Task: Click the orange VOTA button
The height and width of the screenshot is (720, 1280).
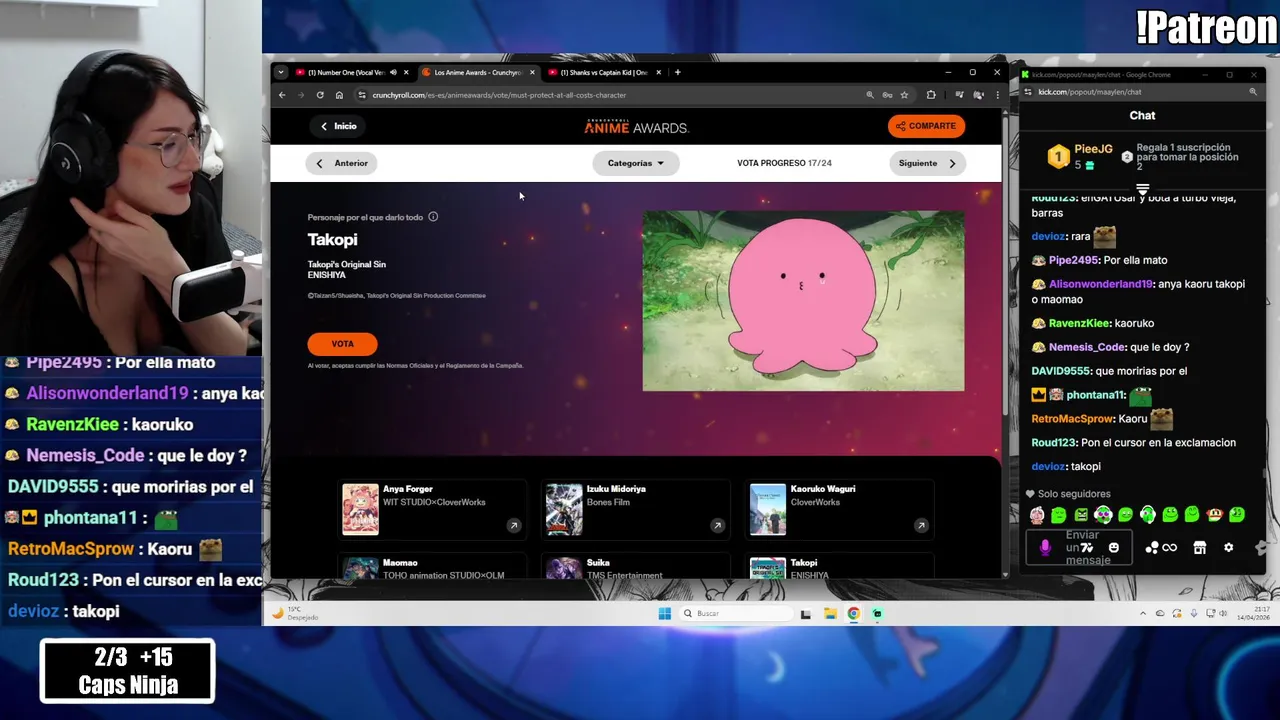Action: (x=342, y=344)
